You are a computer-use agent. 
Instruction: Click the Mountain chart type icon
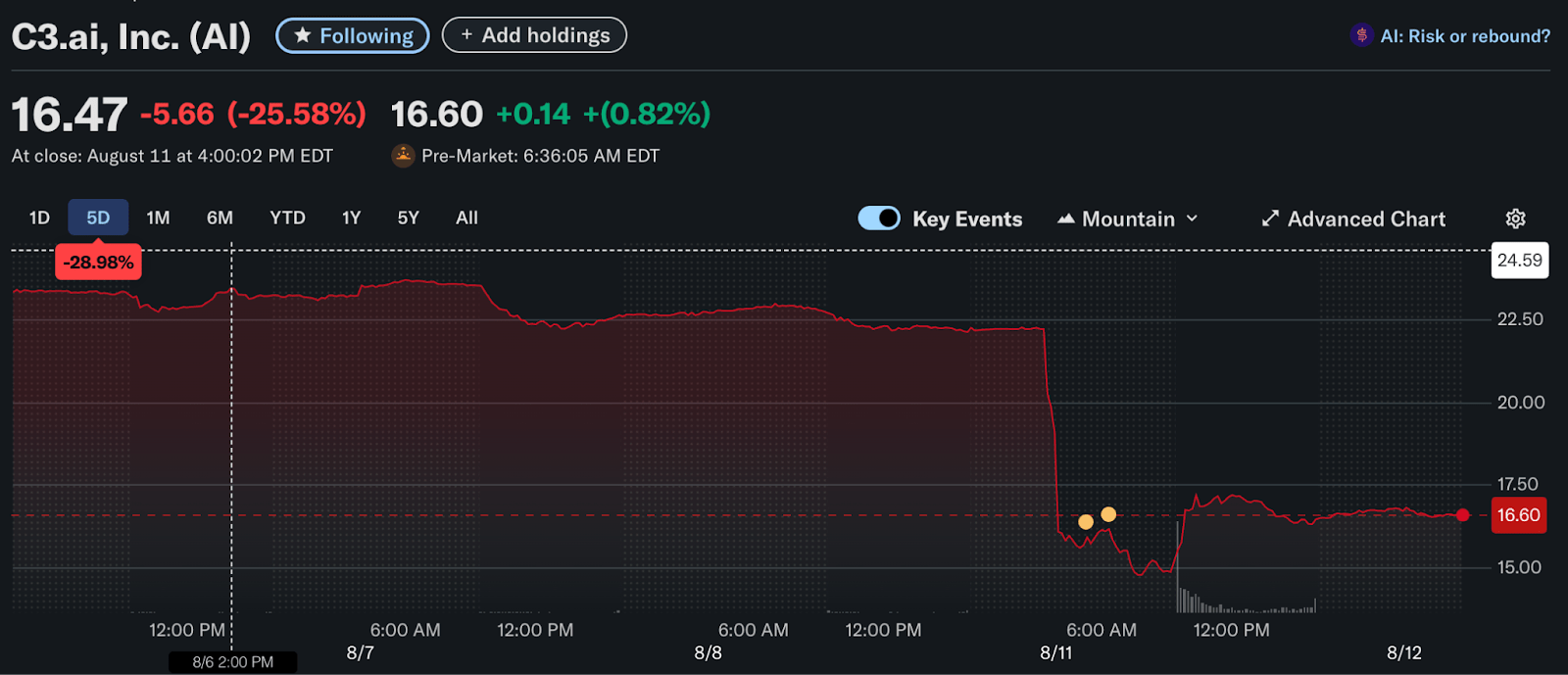1066,219
